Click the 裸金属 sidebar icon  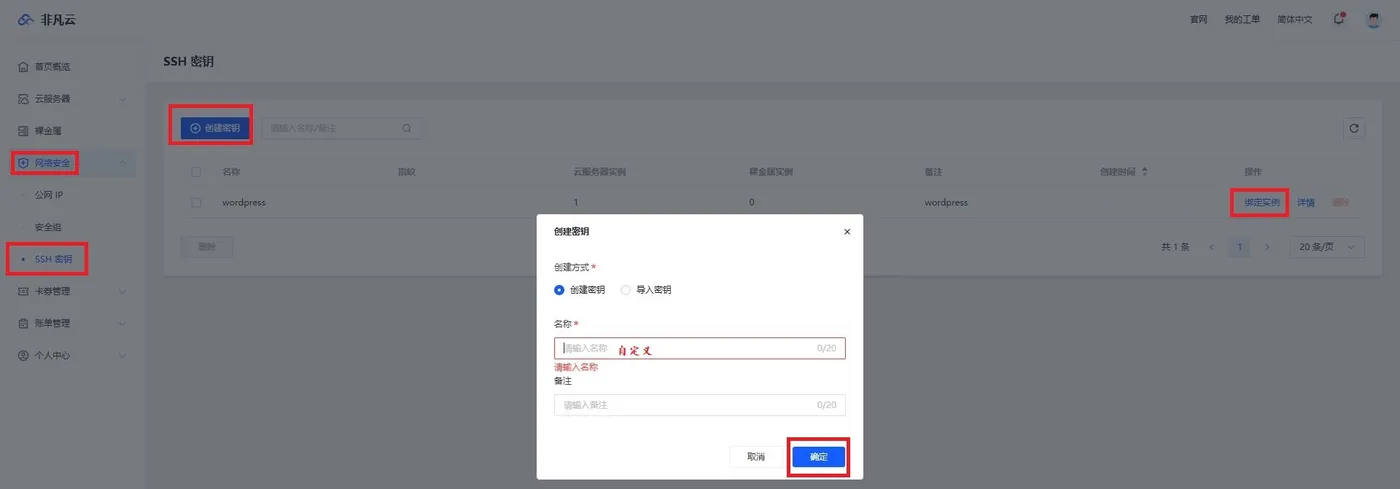tap(23, 131)
